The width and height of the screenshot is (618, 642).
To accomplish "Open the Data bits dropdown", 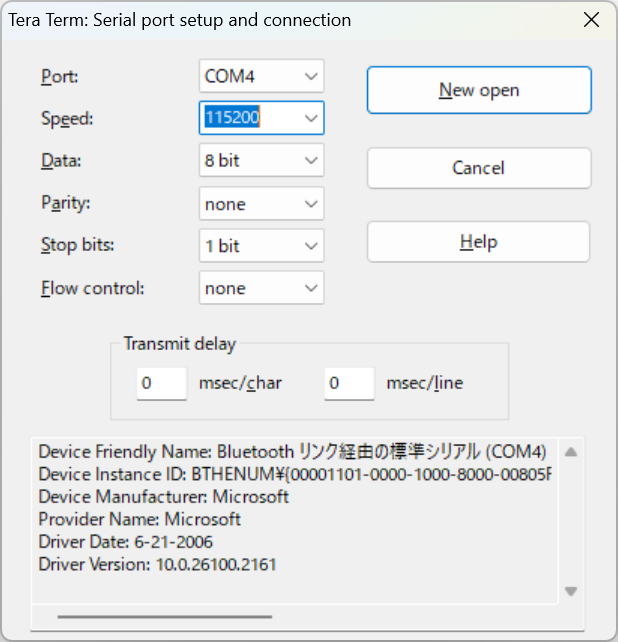I will click(261, 160).
